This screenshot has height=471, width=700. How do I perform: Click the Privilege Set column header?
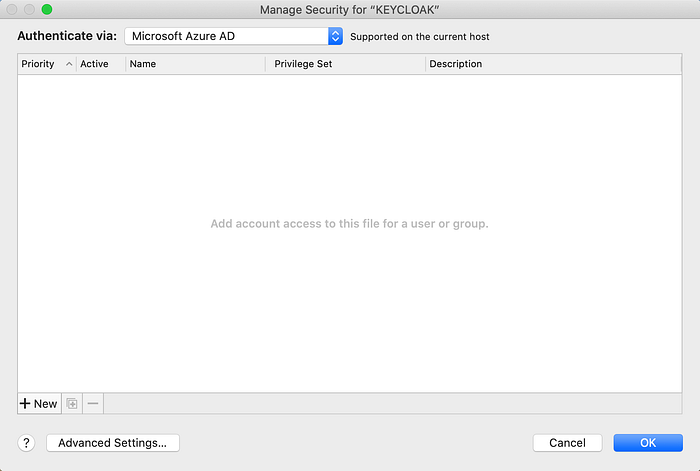click(346, 64)
